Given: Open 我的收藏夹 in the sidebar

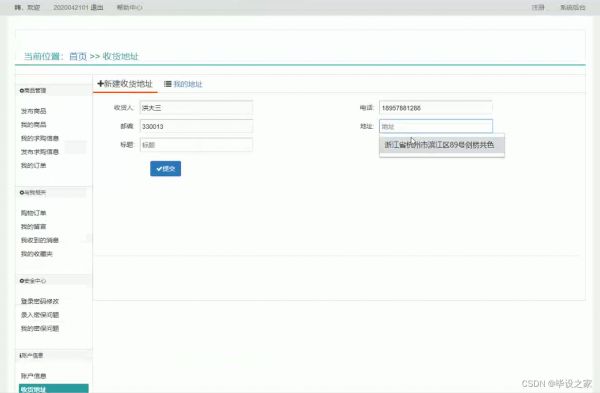Looking at the screenshot, I should pos(37,254).
